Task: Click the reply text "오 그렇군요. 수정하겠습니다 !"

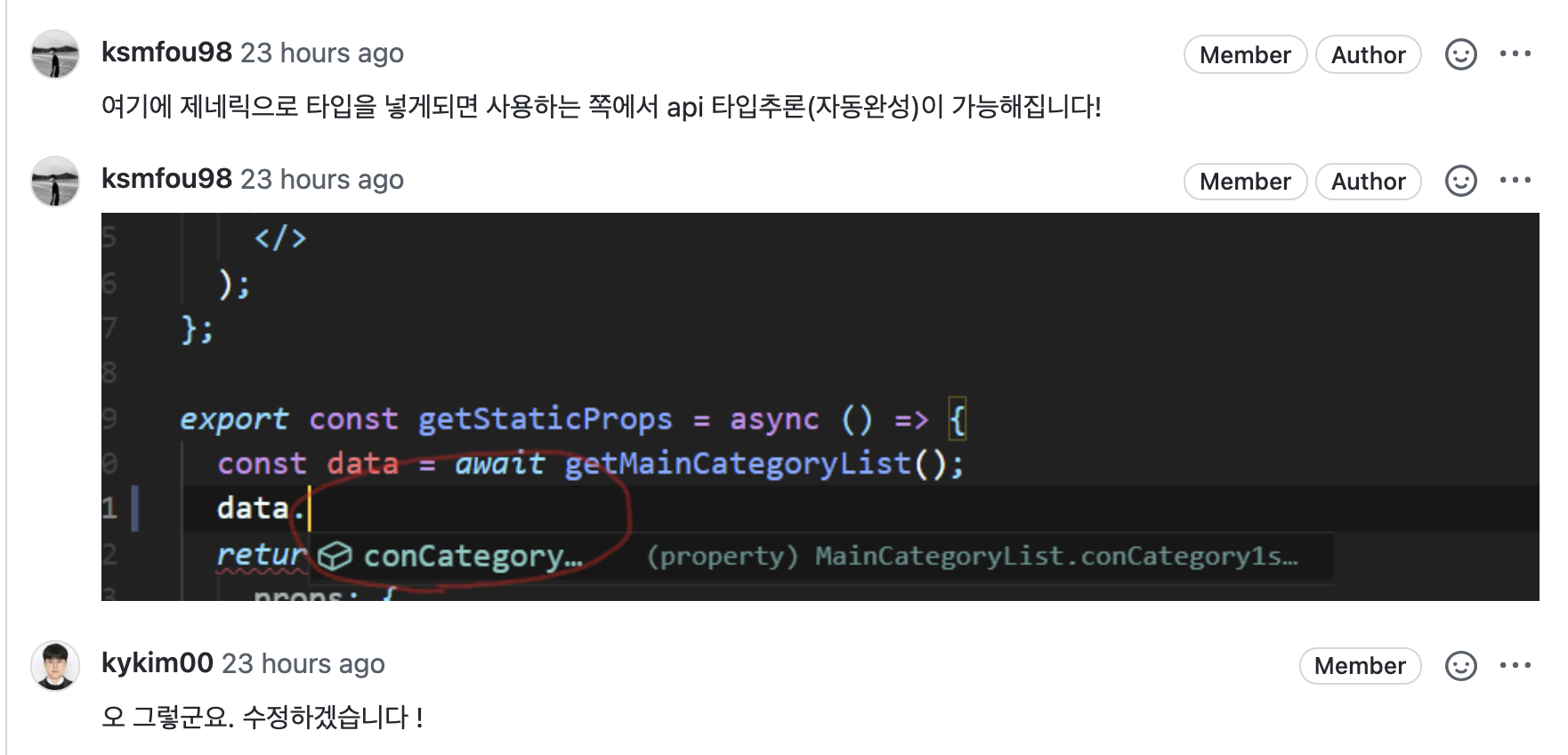Action: pyautogui.click(x=263, y=717)
